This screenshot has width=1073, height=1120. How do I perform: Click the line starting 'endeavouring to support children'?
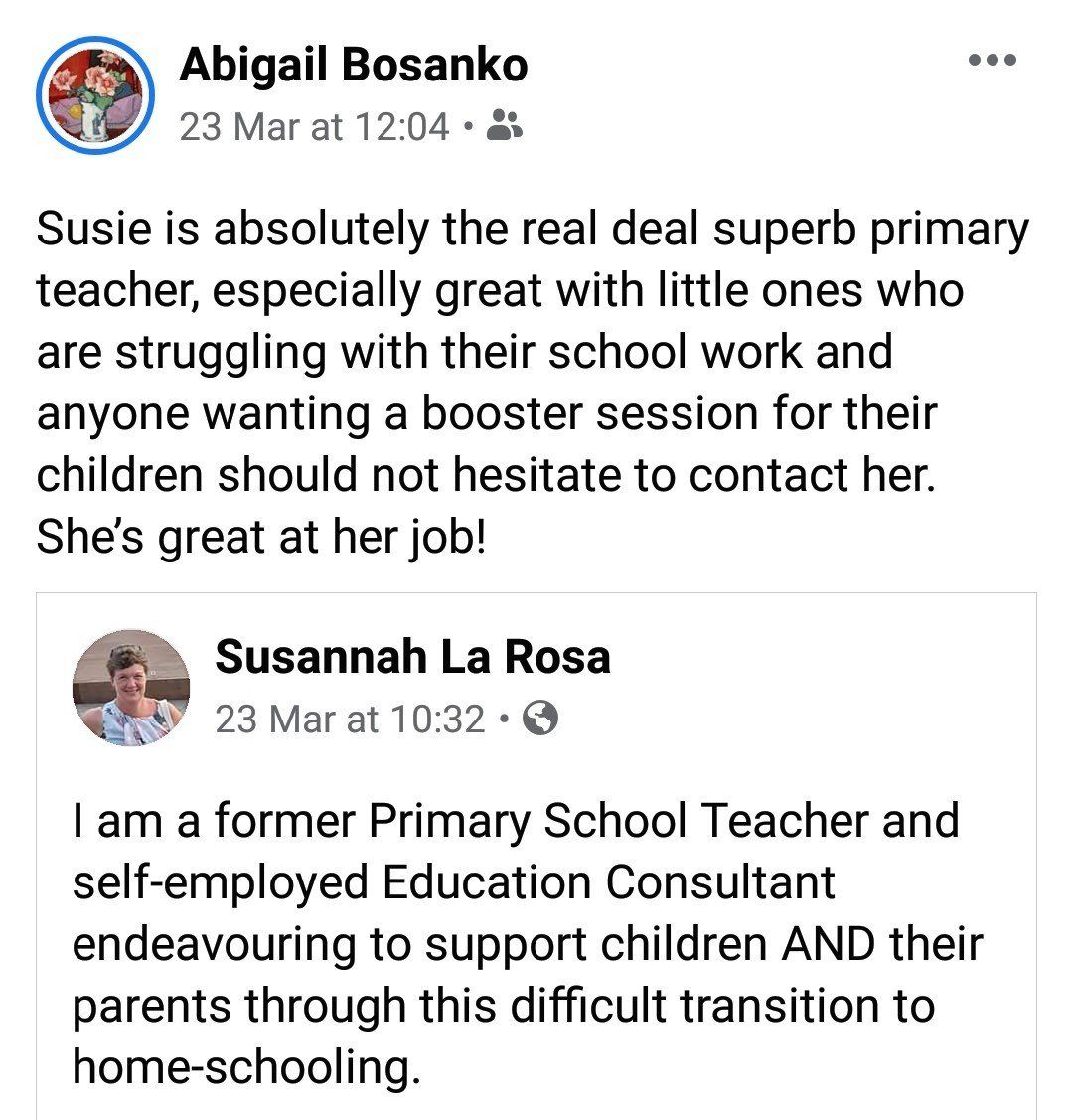[x=527, y=943]
